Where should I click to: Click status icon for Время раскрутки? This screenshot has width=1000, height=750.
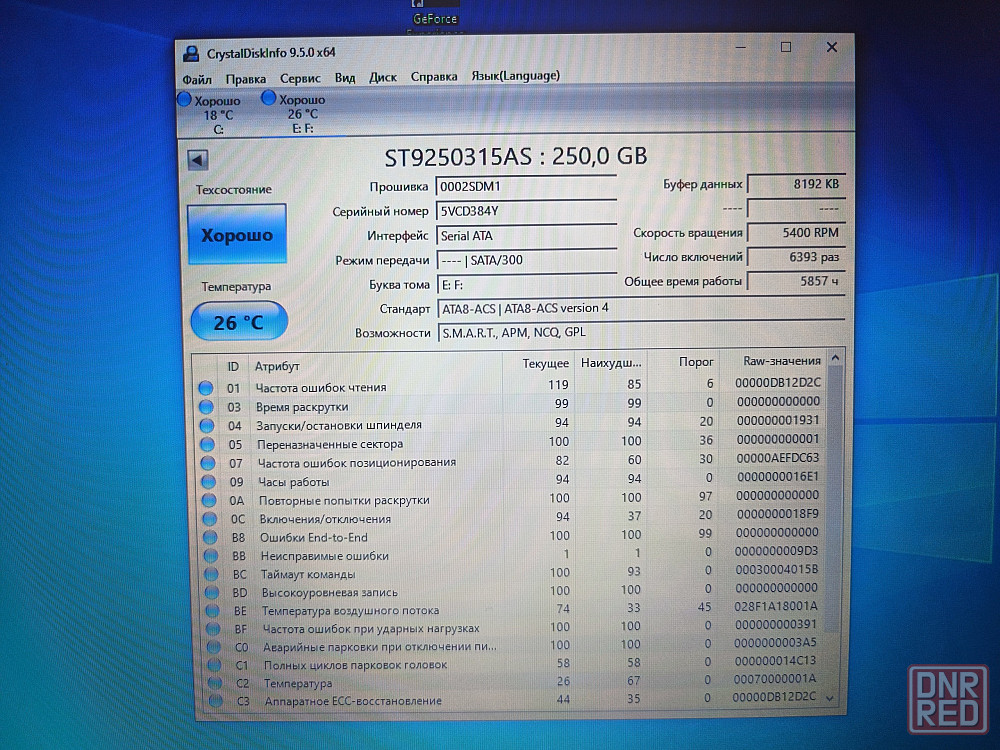click(x=207, y=407)
